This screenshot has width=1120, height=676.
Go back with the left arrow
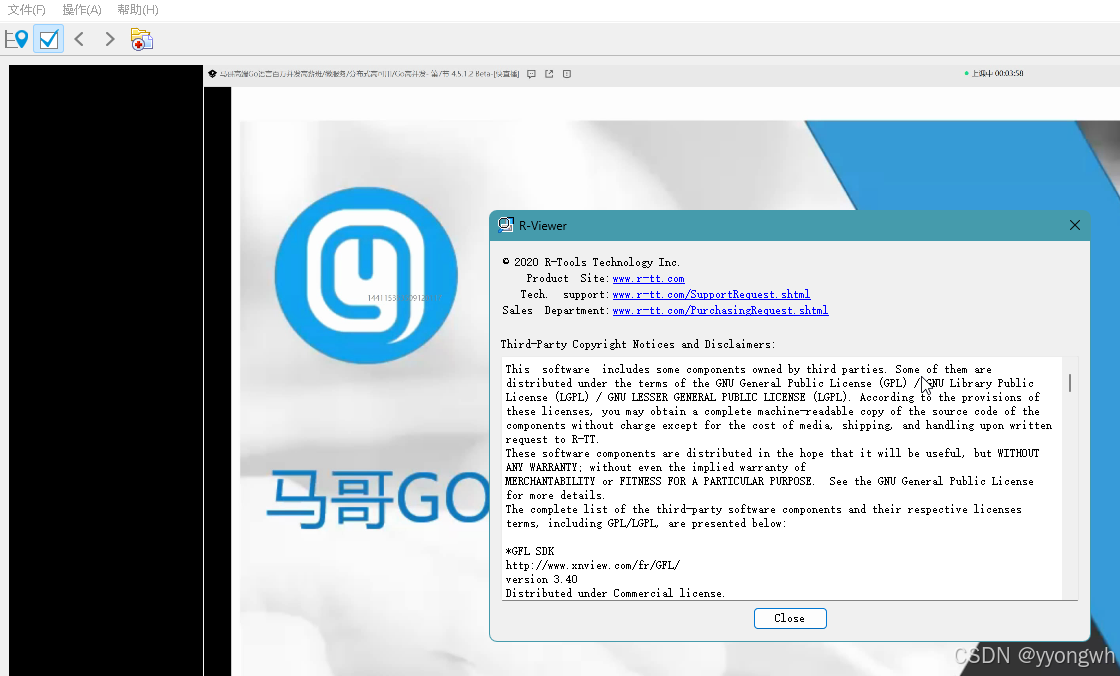point(79,39)
